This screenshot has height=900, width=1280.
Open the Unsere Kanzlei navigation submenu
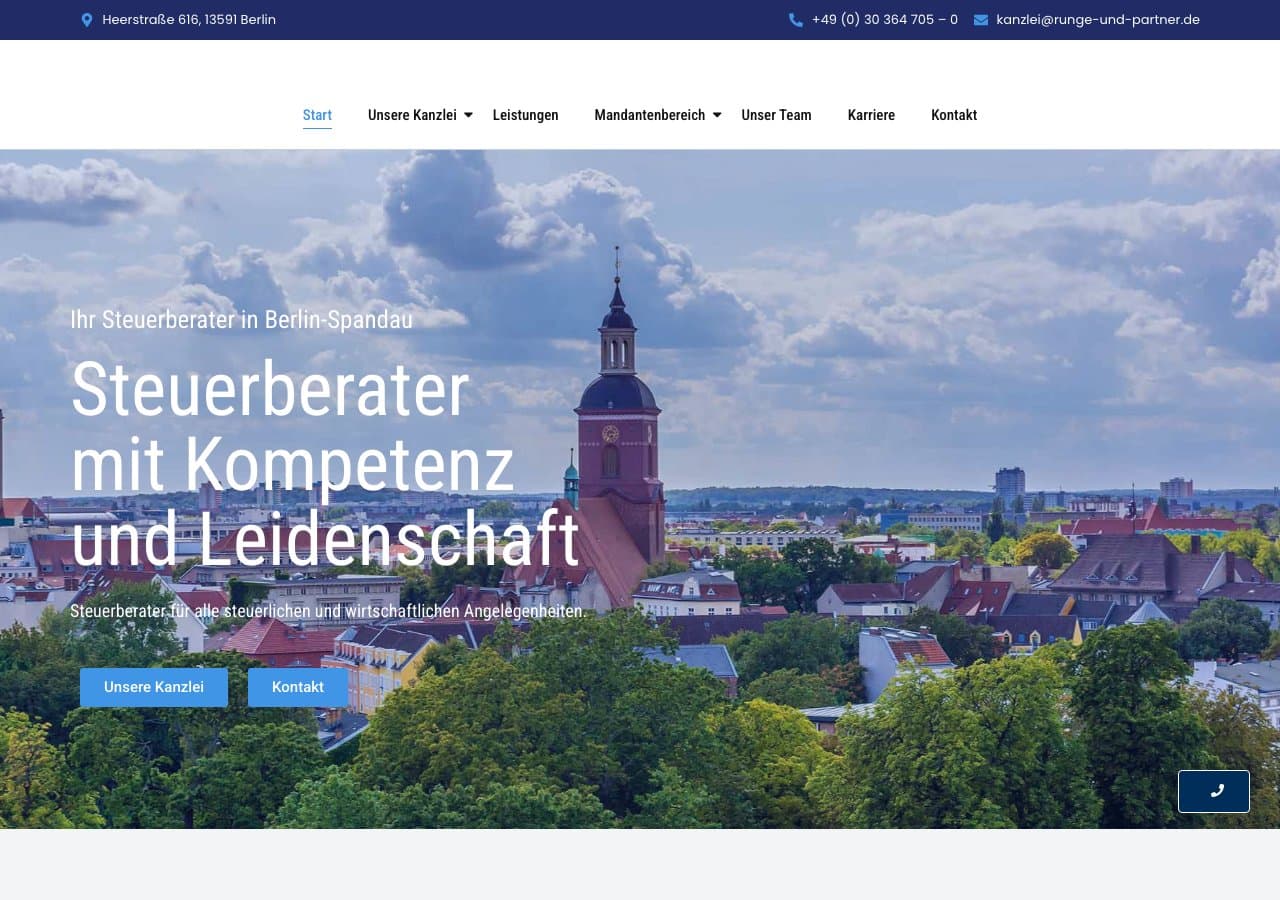click(412, 115)
